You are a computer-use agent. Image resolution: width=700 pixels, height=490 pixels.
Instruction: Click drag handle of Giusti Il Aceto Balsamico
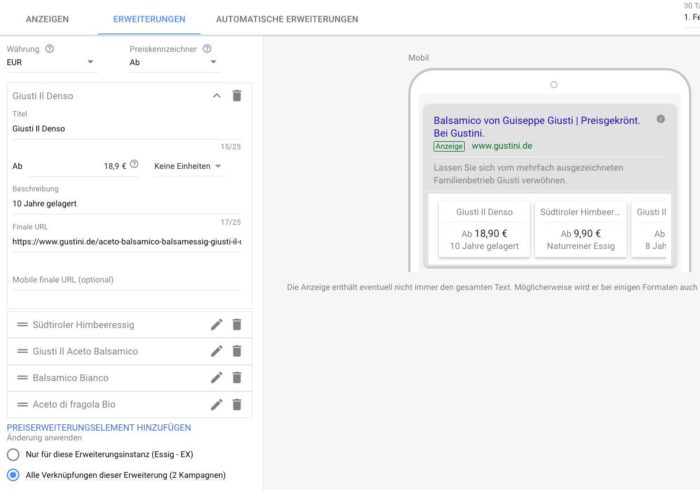(x=22, y=351)
